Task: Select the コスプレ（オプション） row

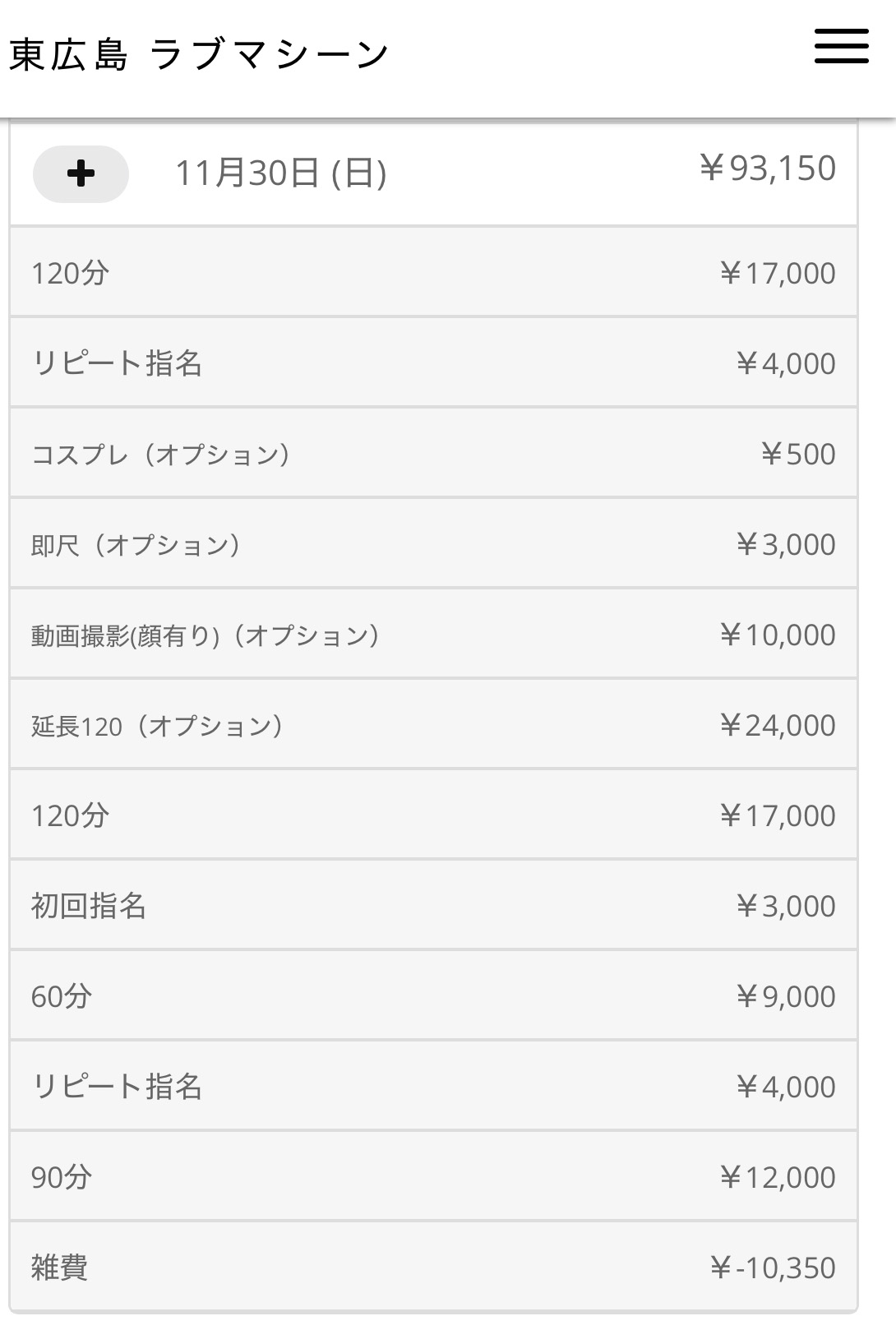Action: click(433, 454)
